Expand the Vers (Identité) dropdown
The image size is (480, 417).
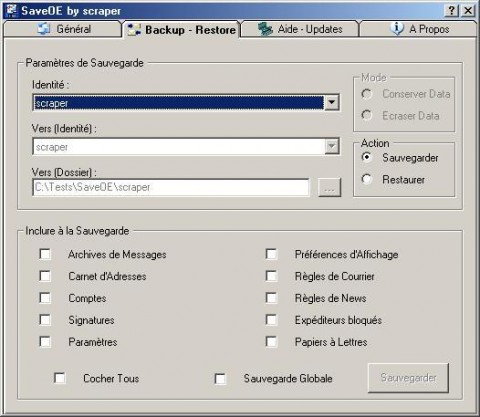tap(332, 146)
